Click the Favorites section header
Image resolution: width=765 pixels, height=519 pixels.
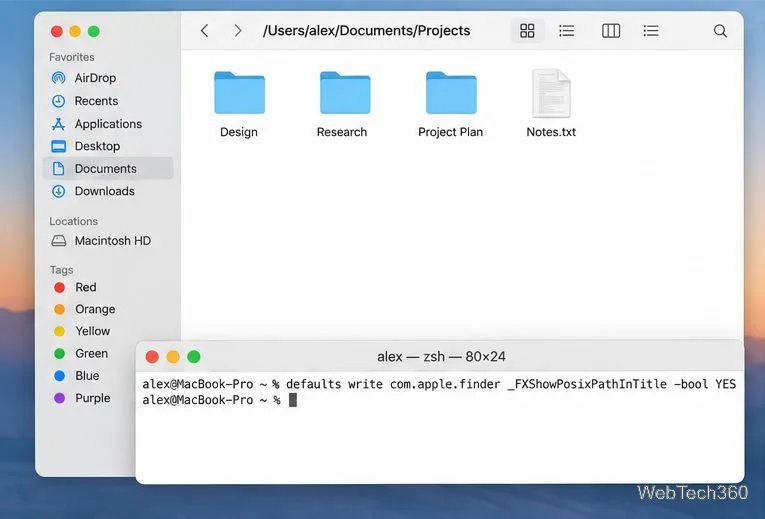pos(72,57)
